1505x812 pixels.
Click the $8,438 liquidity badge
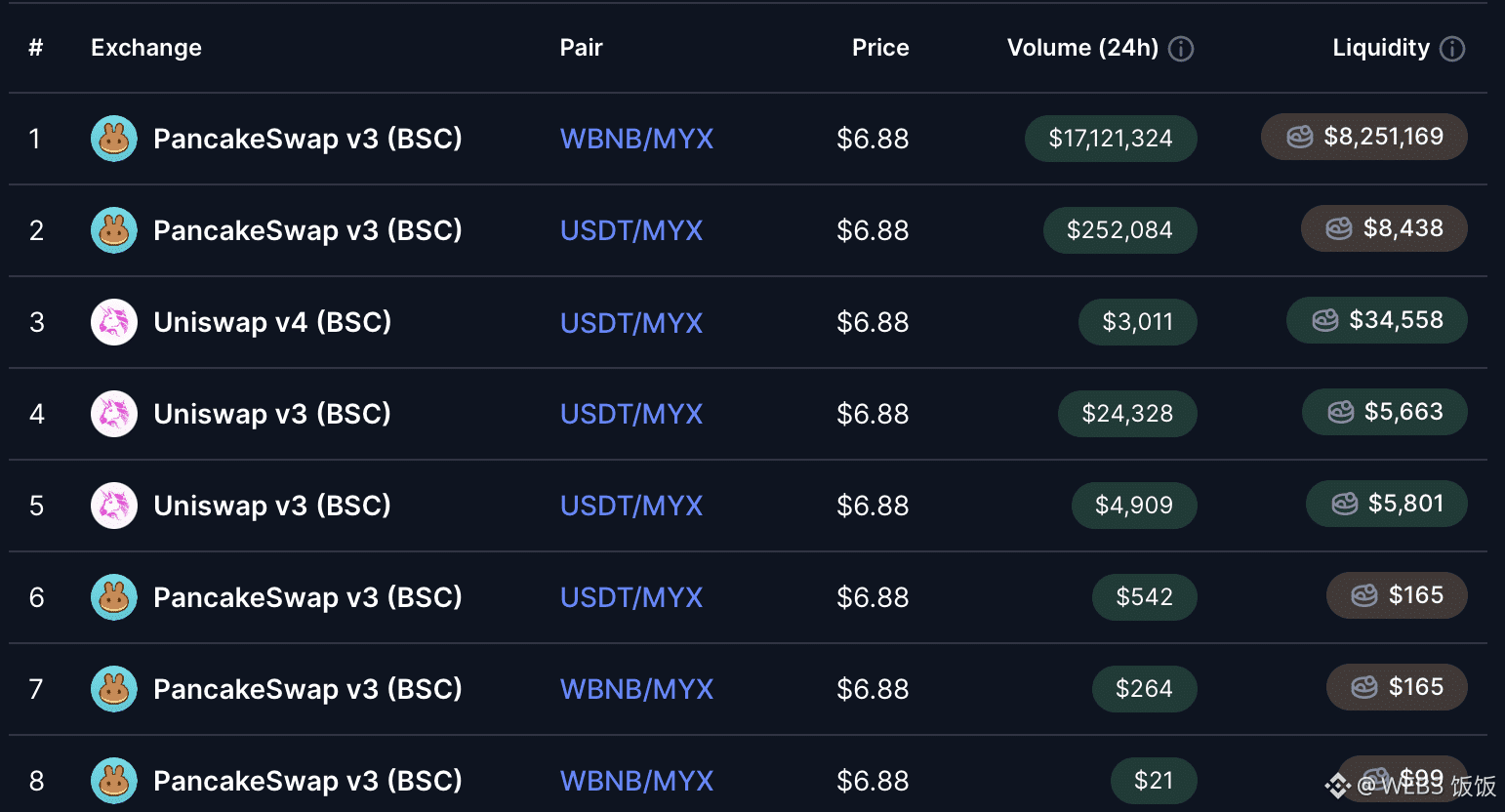(1384, 228)
